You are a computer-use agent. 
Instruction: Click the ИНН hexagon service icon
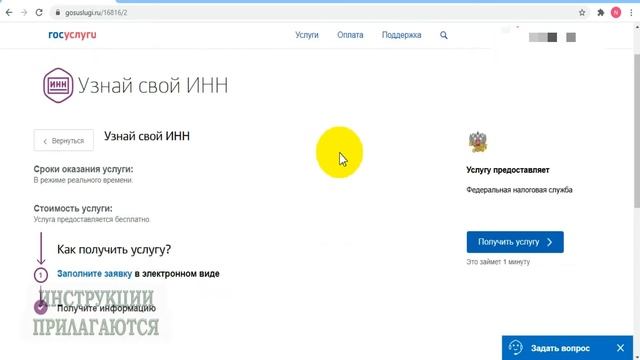tap(58, 85)
